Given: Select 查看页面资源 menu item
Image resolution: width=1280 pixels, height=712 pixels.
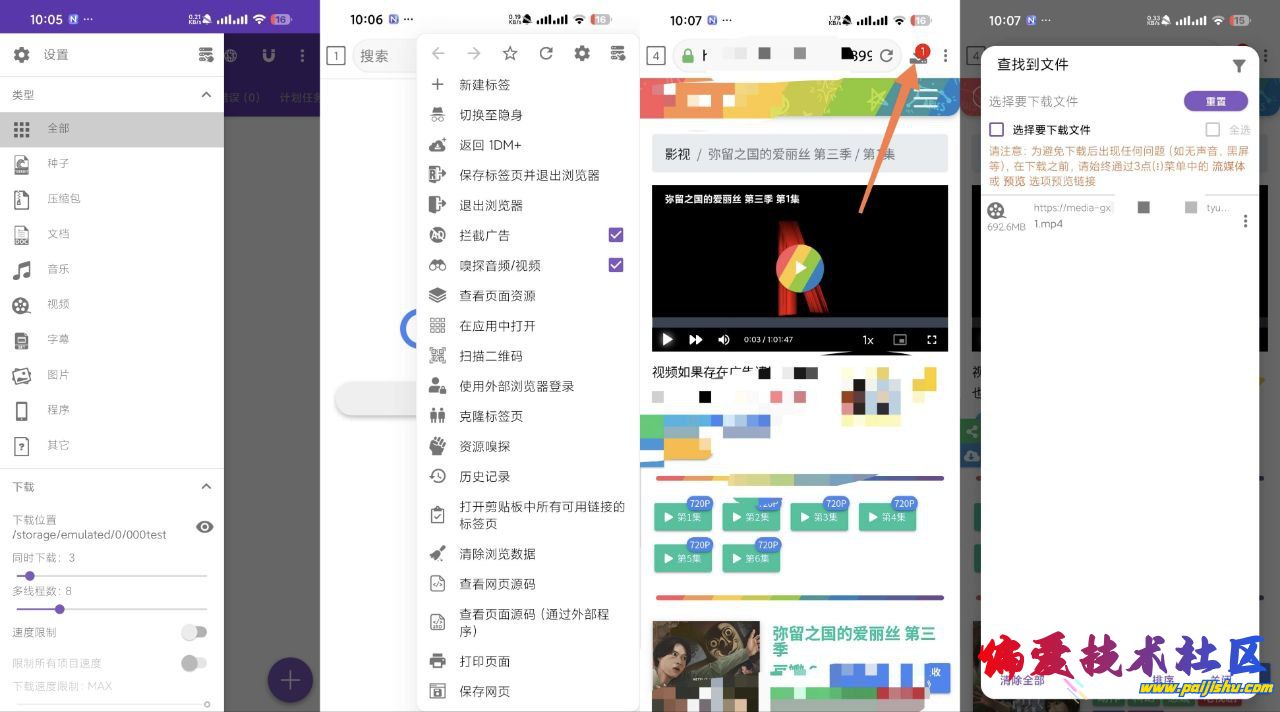Looking at the screenshot, I should 497,296.
